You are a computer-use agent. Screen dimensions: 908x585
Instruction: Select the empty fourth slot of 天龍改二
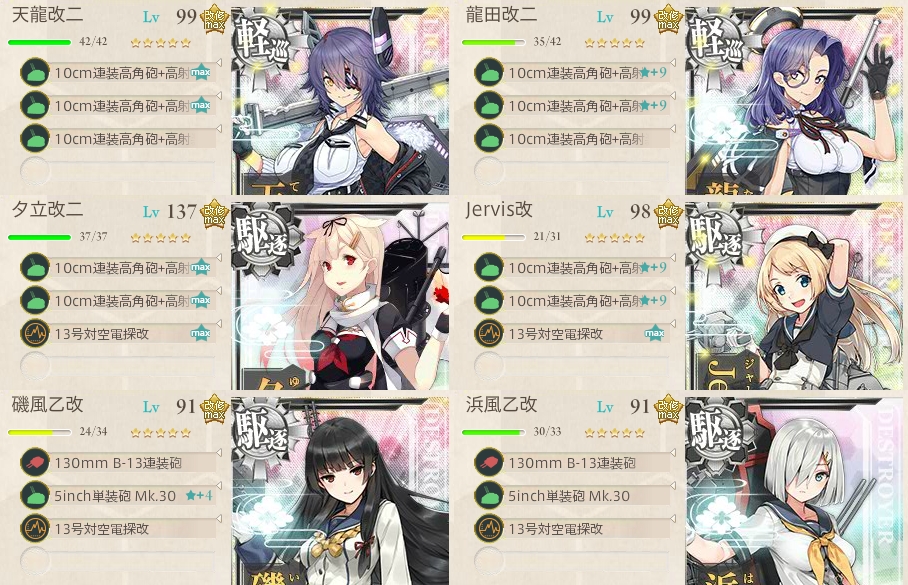(118, 171)
